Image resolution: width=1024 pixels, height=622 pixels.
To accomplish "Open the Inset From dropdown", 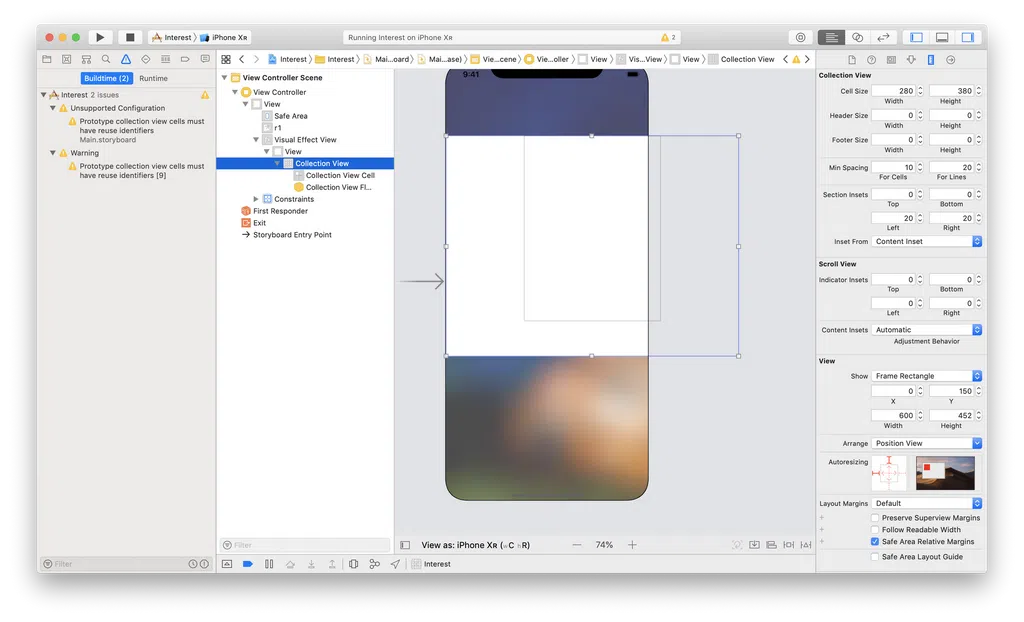I will [x=927, y=241].
